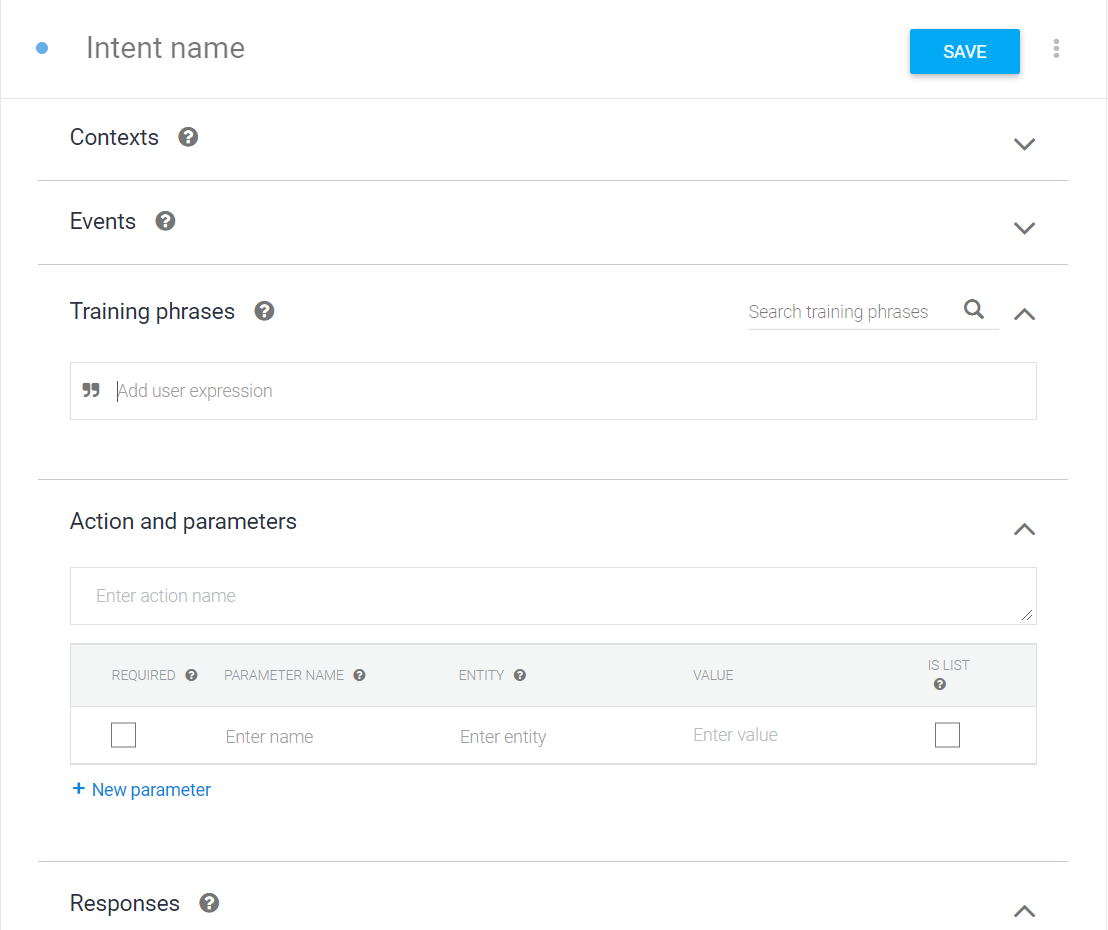Click the Enter value field
Screen dimensions: 1108x930
[x=736, y=735]
